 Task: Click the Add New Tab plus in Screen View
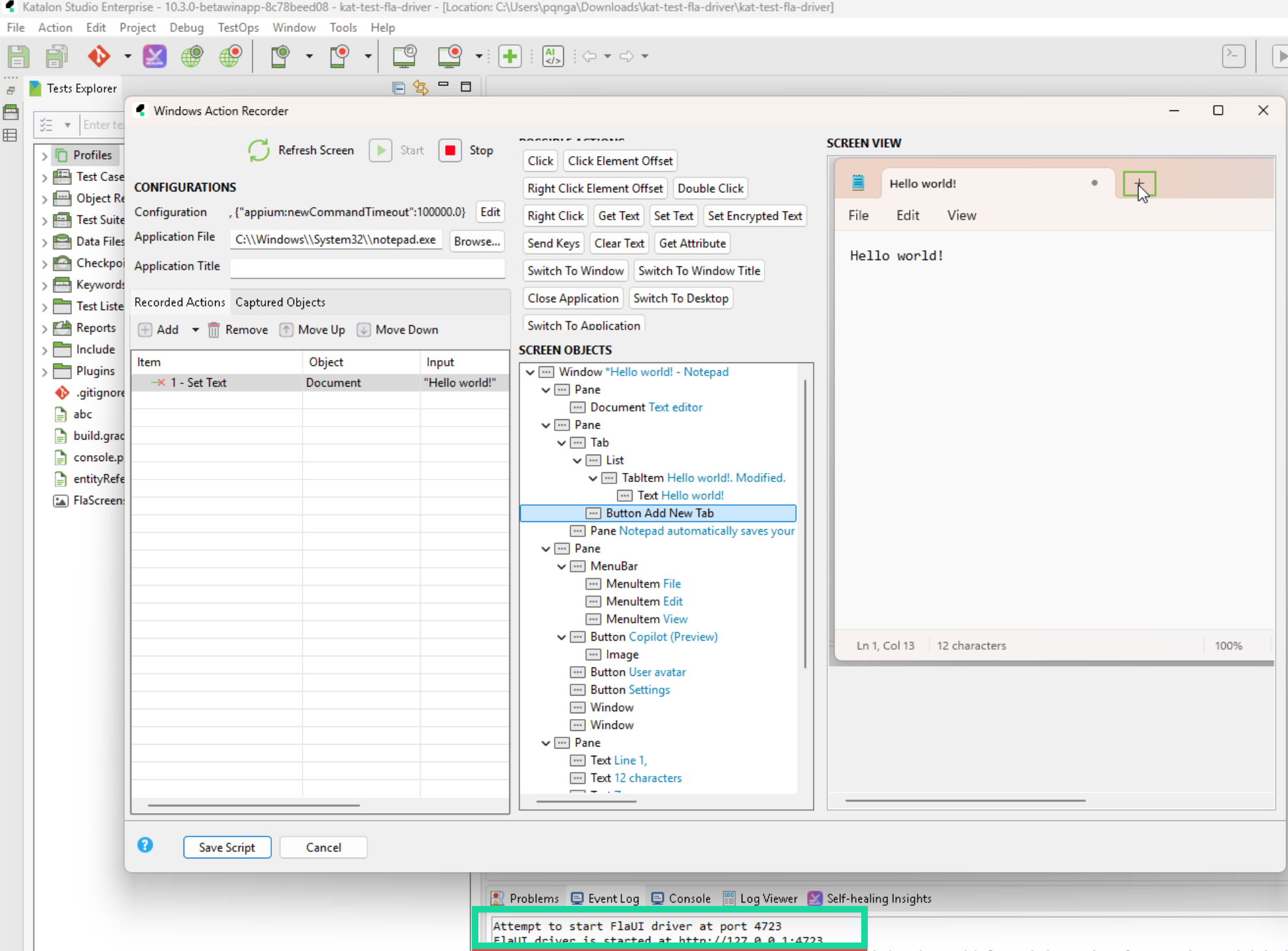[1139, 184]
